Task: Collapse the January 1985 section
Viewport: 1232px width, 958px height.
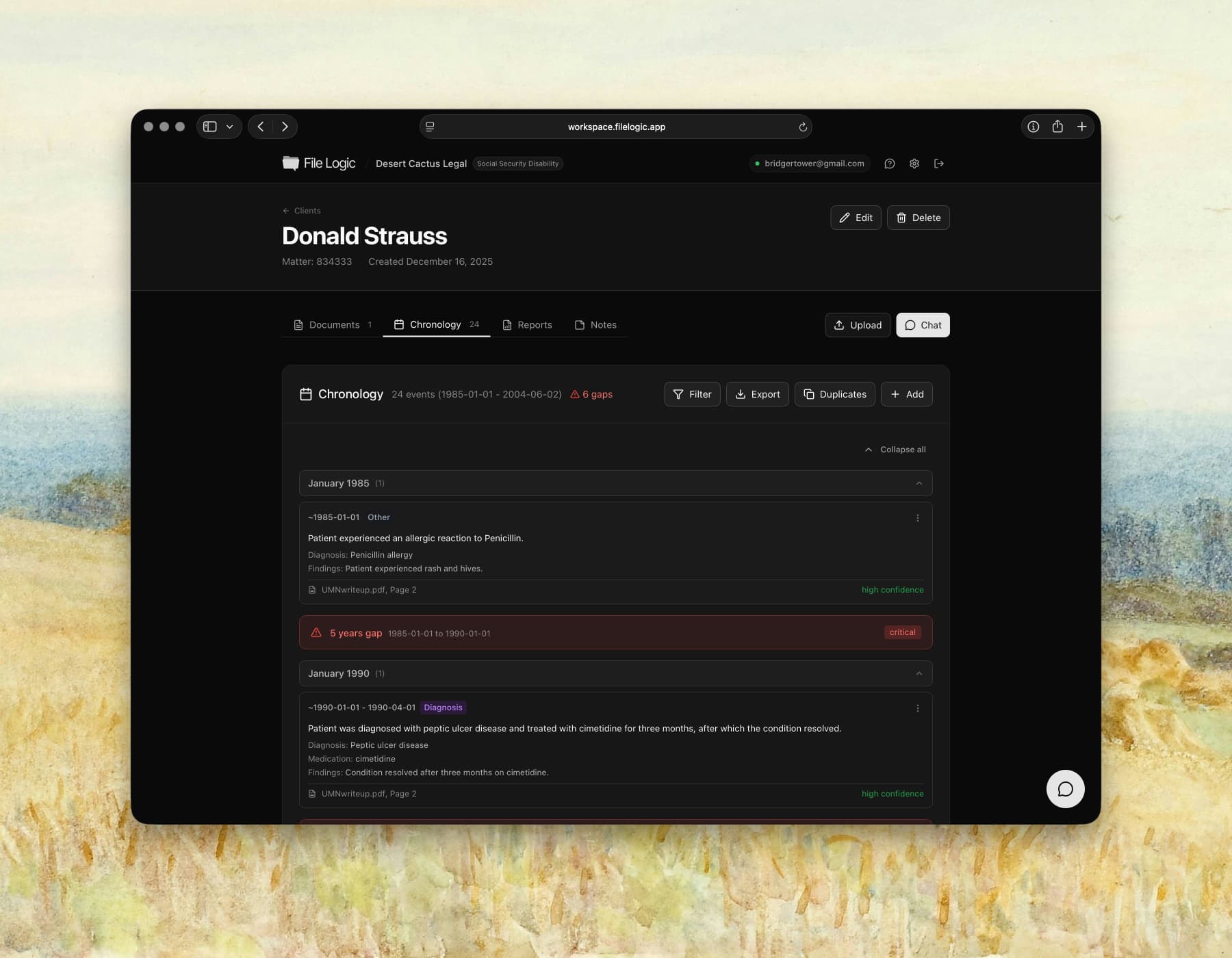Action: pos(919,483)
